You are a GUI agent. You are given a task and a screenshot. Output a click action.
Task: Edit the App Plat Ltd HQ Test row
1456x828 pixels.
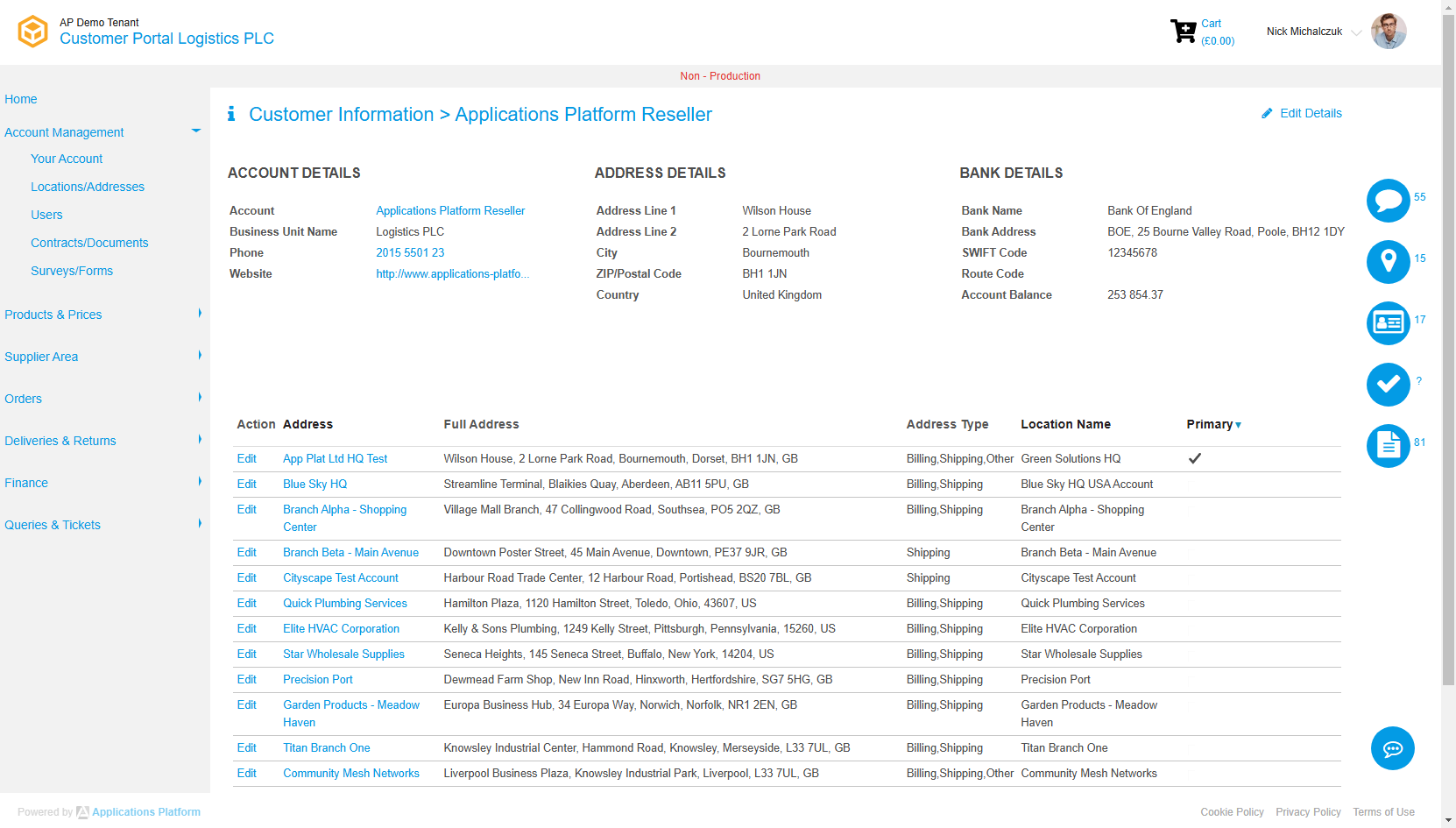pos(246,458)
